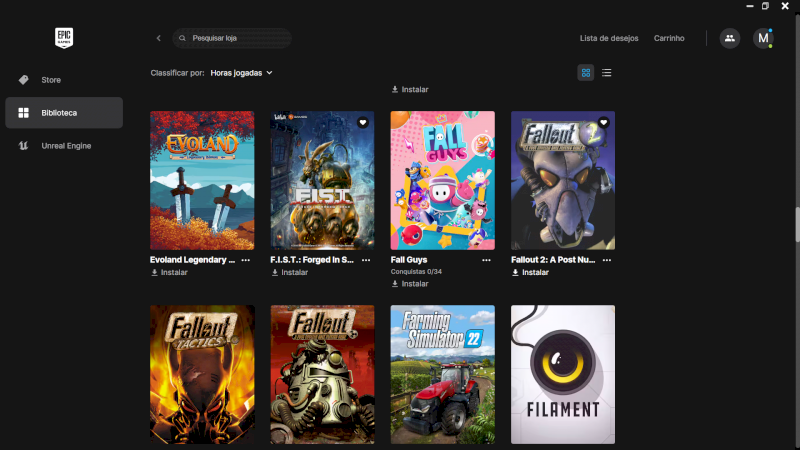Viewport: 800px width, 450px height.
Task: Click the search magnifier icon
Action: [182, 38]
